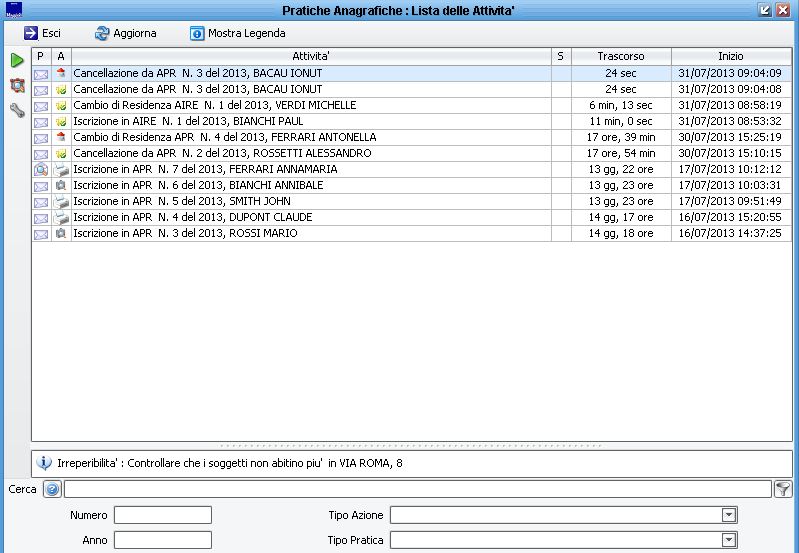Click printer icon on DUPONT CLAUDE row
Screen dimensions: 799x553
click(x=61, y=218)
